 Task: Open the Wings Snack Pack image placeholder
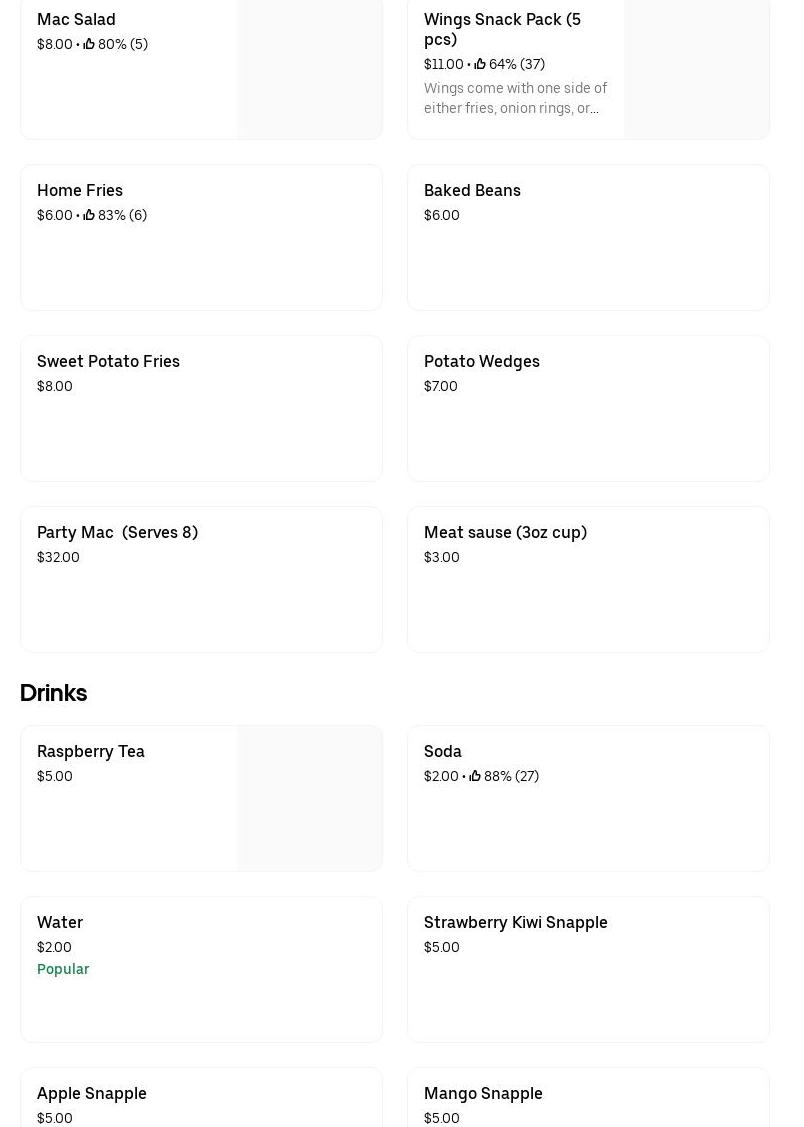696,68
